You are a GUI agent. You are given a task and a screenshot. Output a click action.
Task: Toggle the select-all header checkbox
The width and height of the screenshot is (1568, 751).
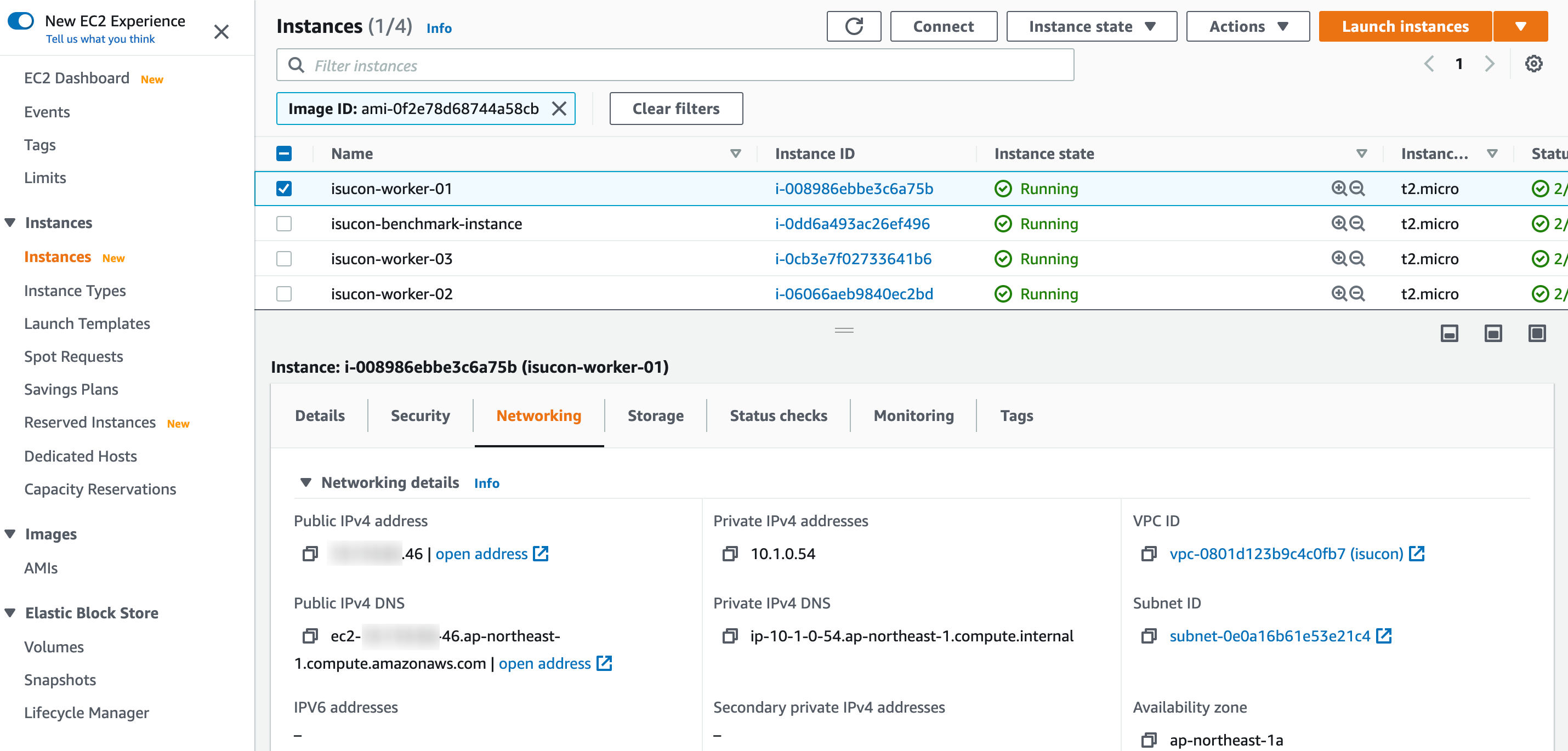[283, 153]
